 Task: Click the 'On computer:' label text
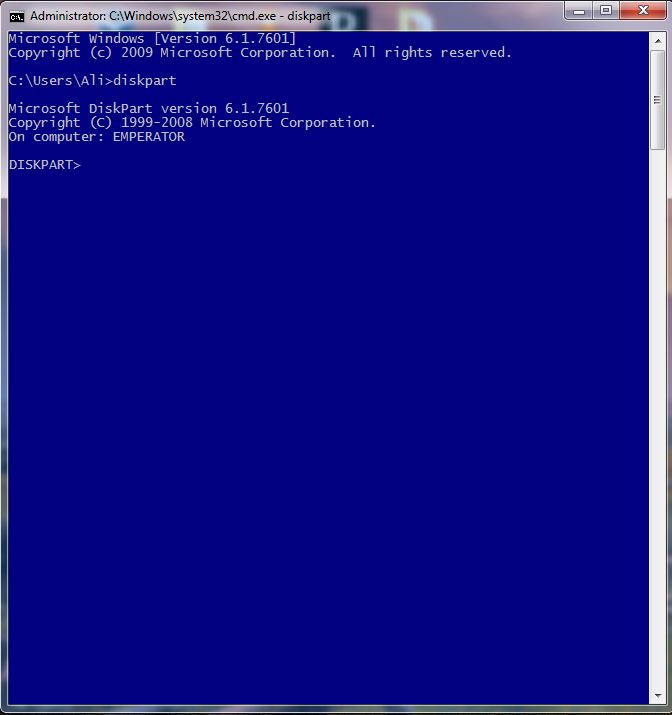click(57, 137)
